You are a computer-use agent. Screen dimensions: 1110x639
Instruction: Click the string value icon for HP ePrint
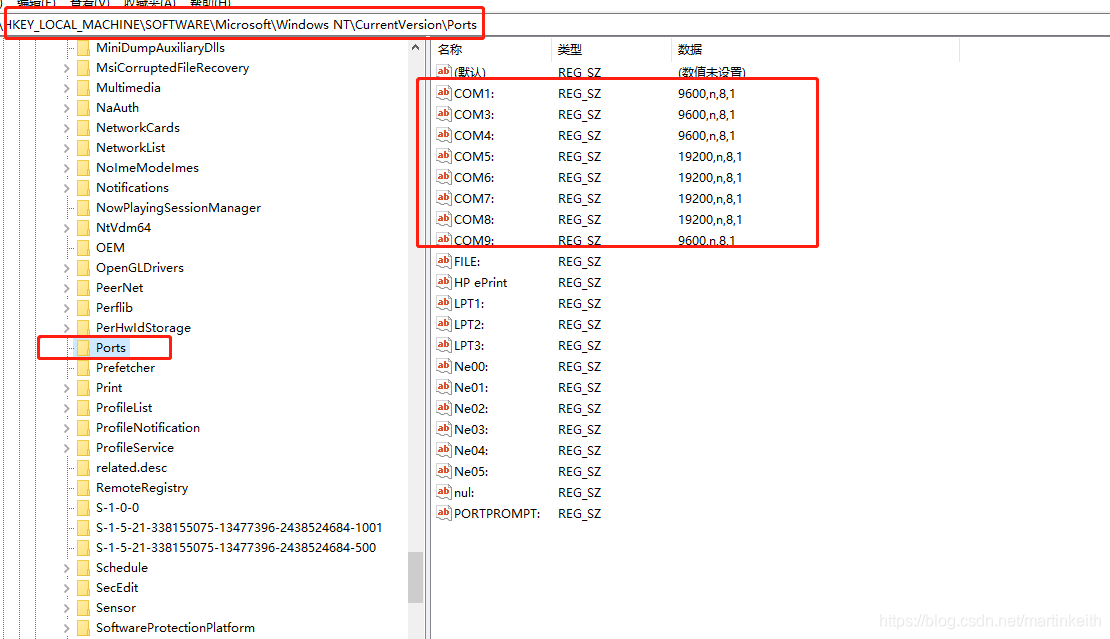click(x=444, y=282)
